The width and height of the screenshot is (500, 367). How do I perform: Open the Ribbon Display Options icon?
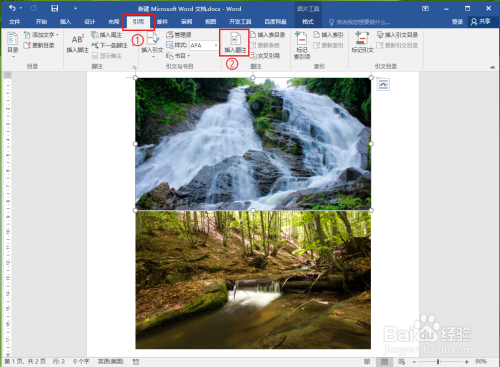tap(425, 9)
